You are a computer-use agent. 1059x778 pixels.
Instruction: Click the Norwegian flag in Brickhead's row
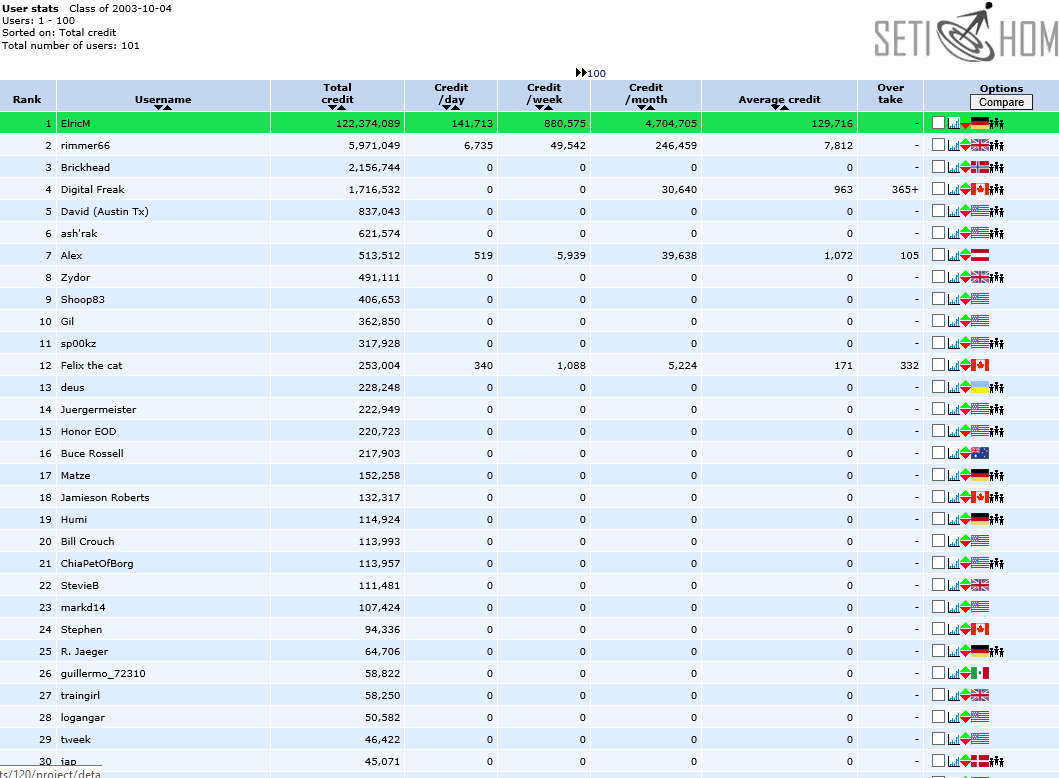coord(979,167)
